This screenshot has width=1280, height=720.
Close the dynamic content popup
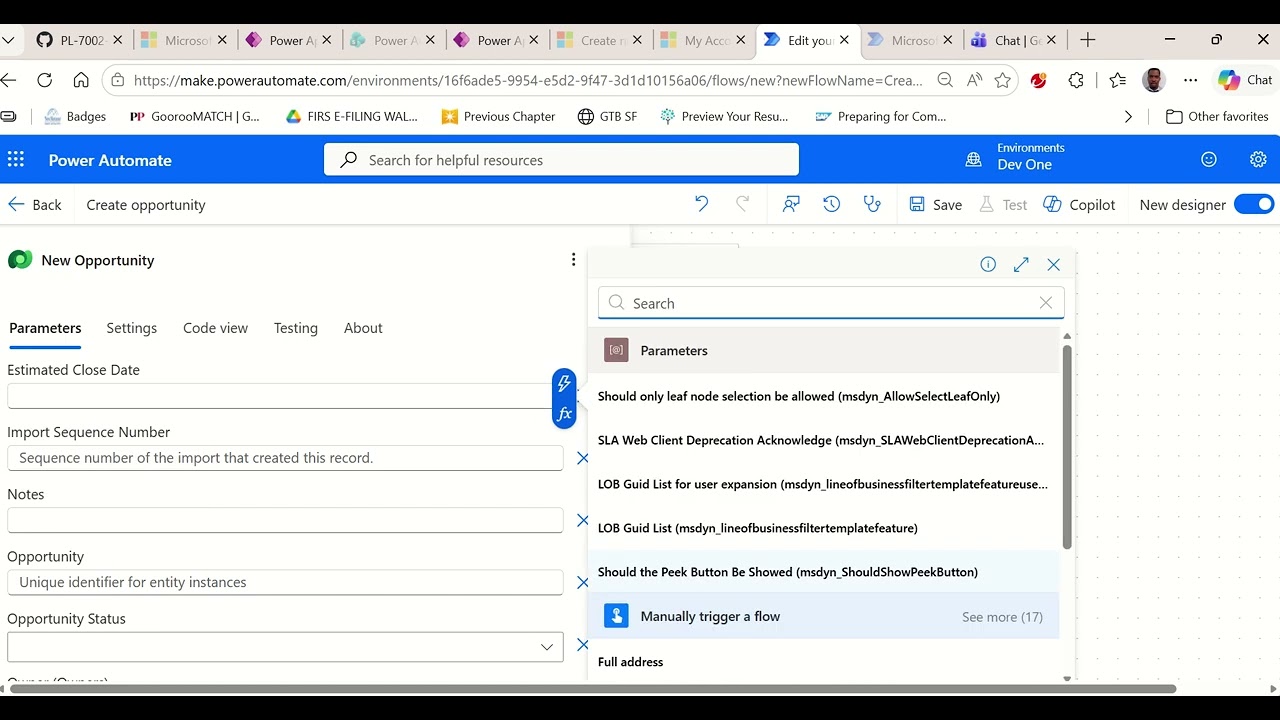1053,264
